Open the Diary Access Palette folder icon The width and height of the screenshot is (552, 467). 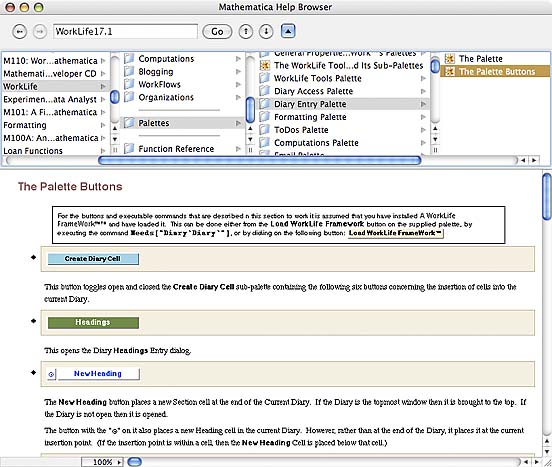[265, 91]
